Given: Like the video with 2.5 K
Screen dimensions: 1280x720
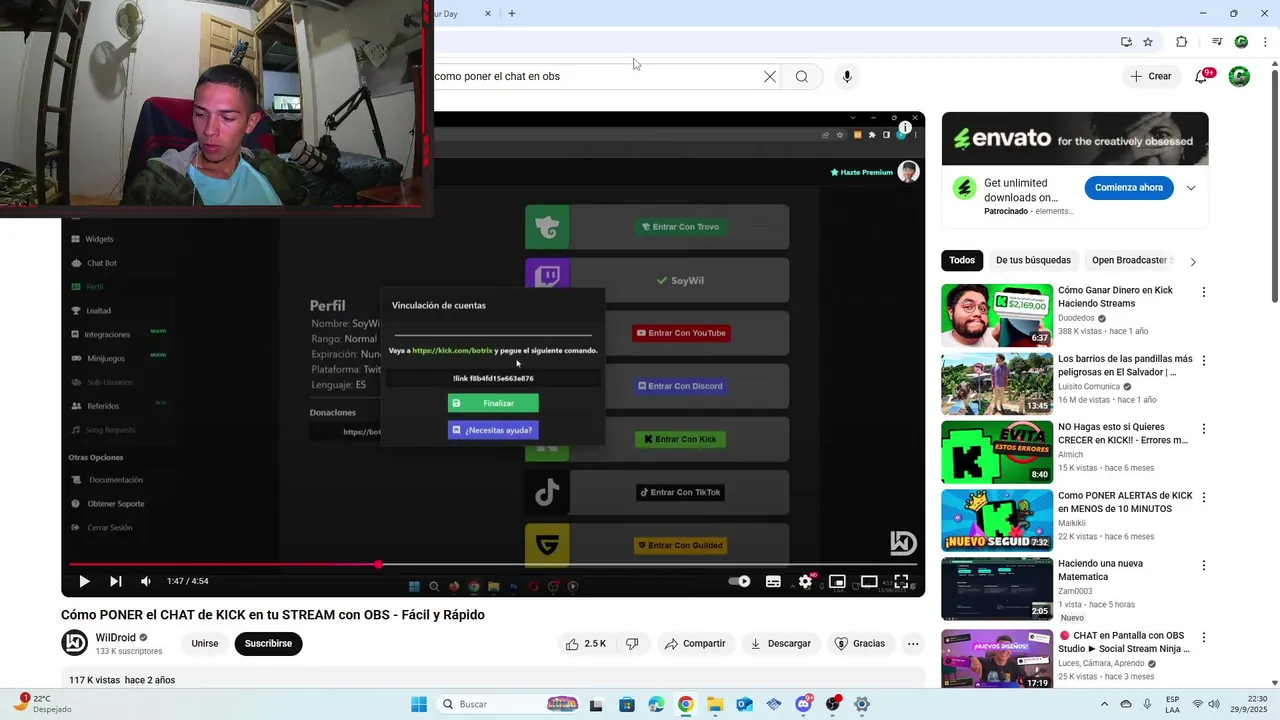Looking at the screenshot, I should tap(586, 643).
